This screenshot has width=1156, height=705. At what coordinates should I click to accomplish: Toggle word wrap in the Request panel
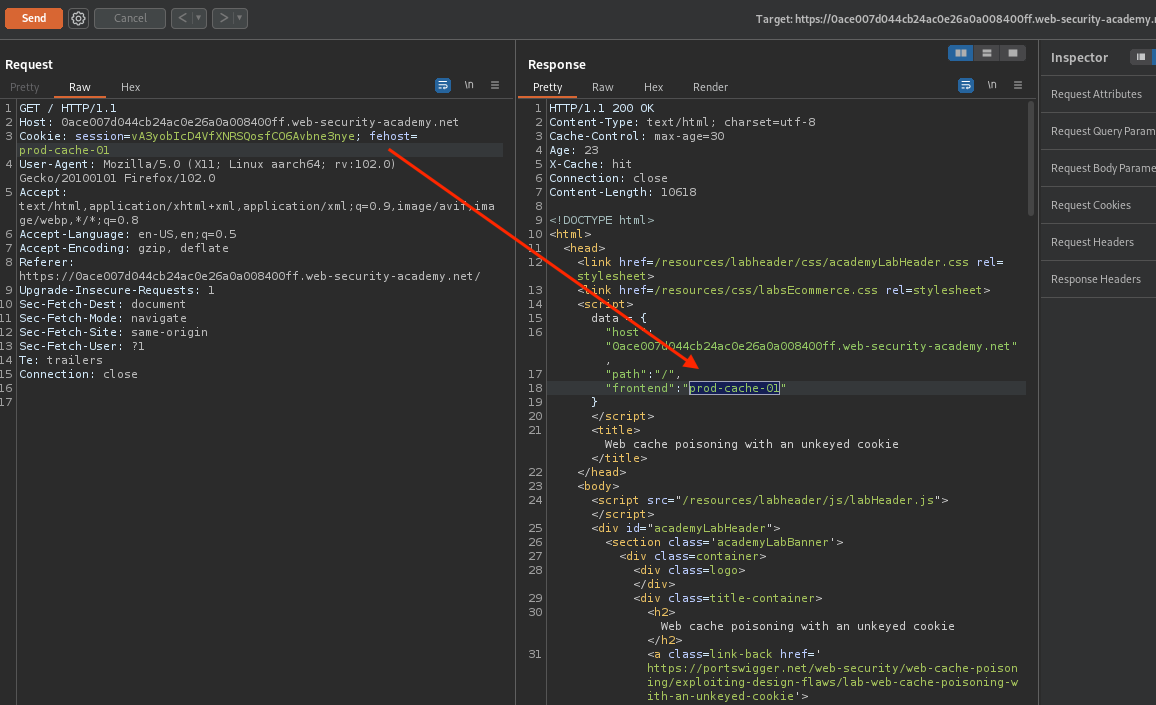[x=443, y=86]
